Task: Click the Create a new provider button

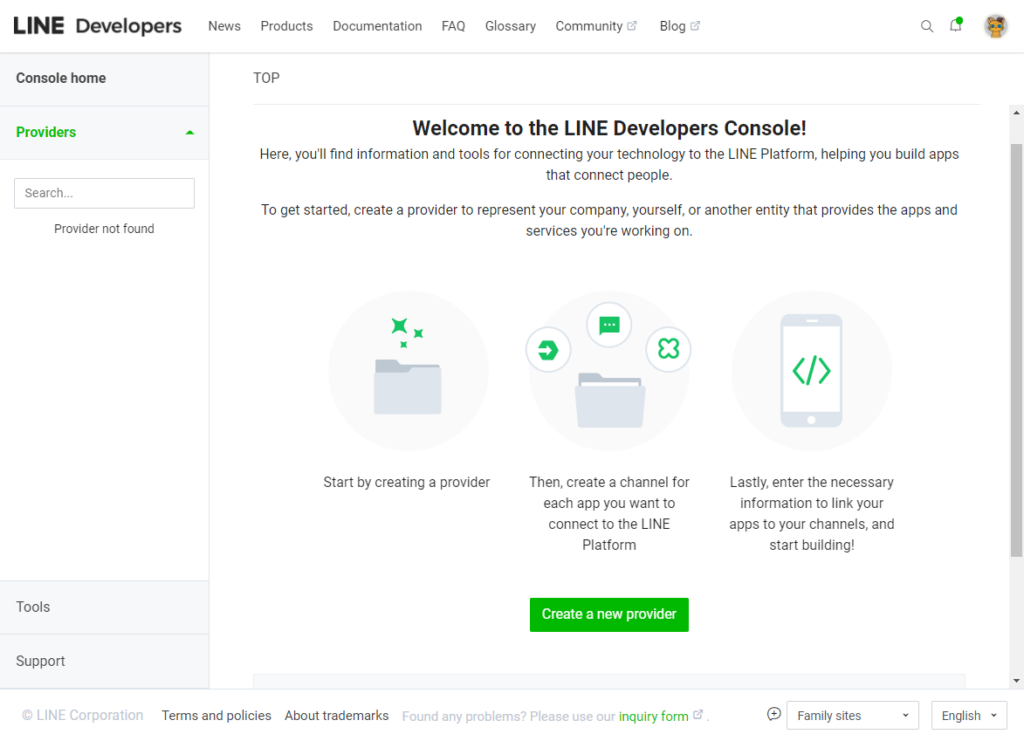Action: click(x=609, y=614)
